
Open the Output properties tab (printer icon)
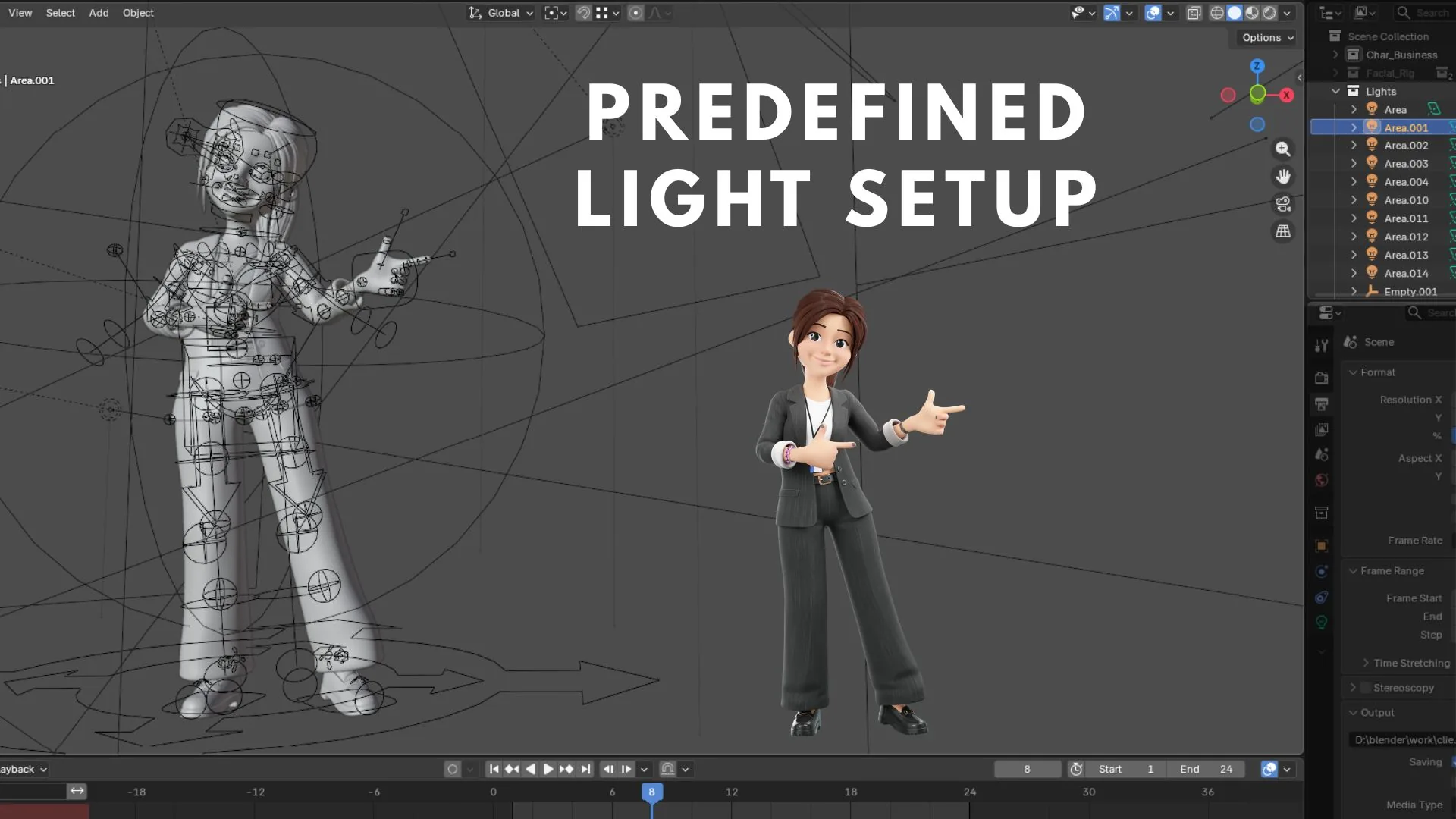coord(1321,403)
